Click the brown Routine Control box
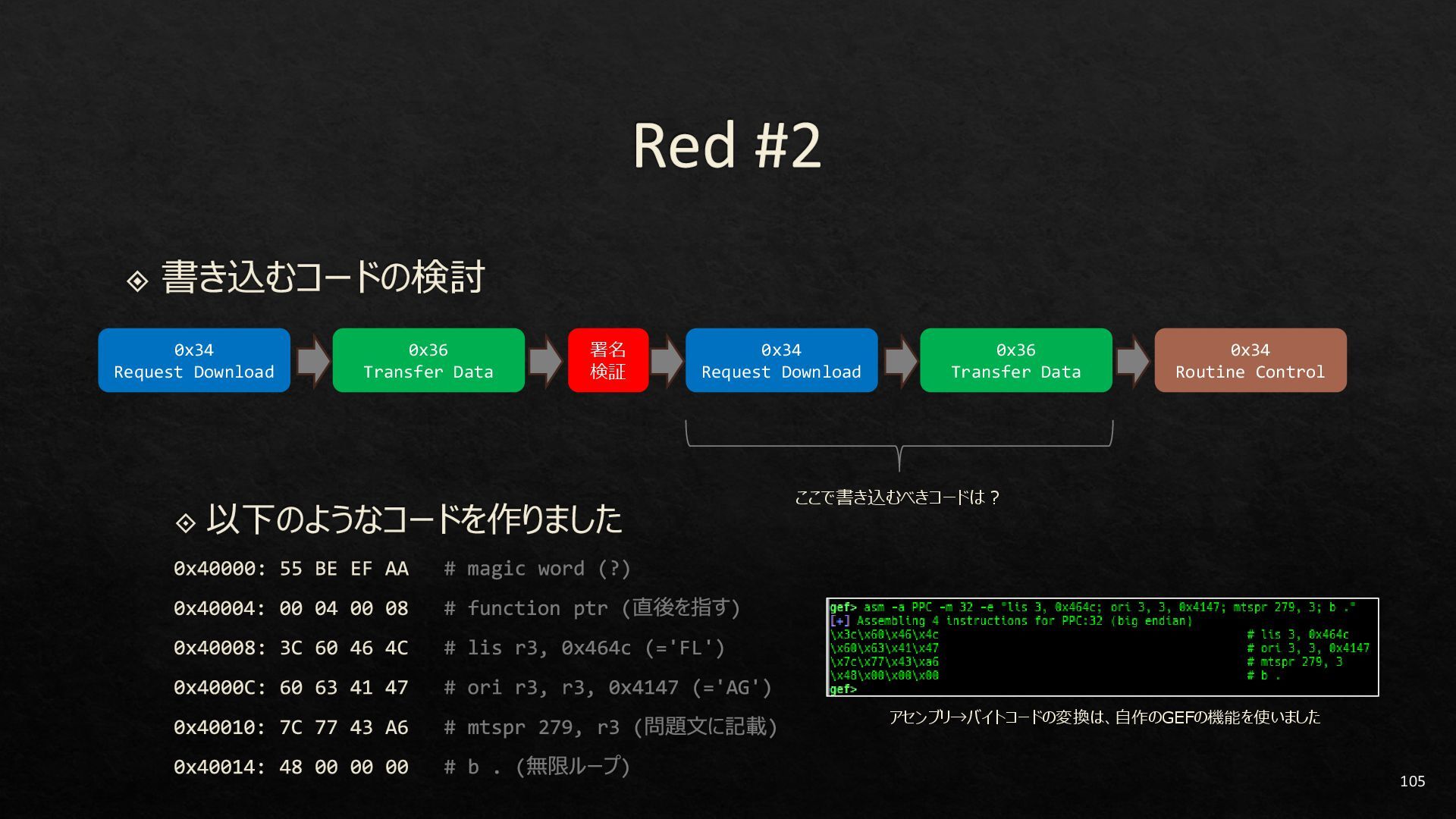 coord(1250,360)
